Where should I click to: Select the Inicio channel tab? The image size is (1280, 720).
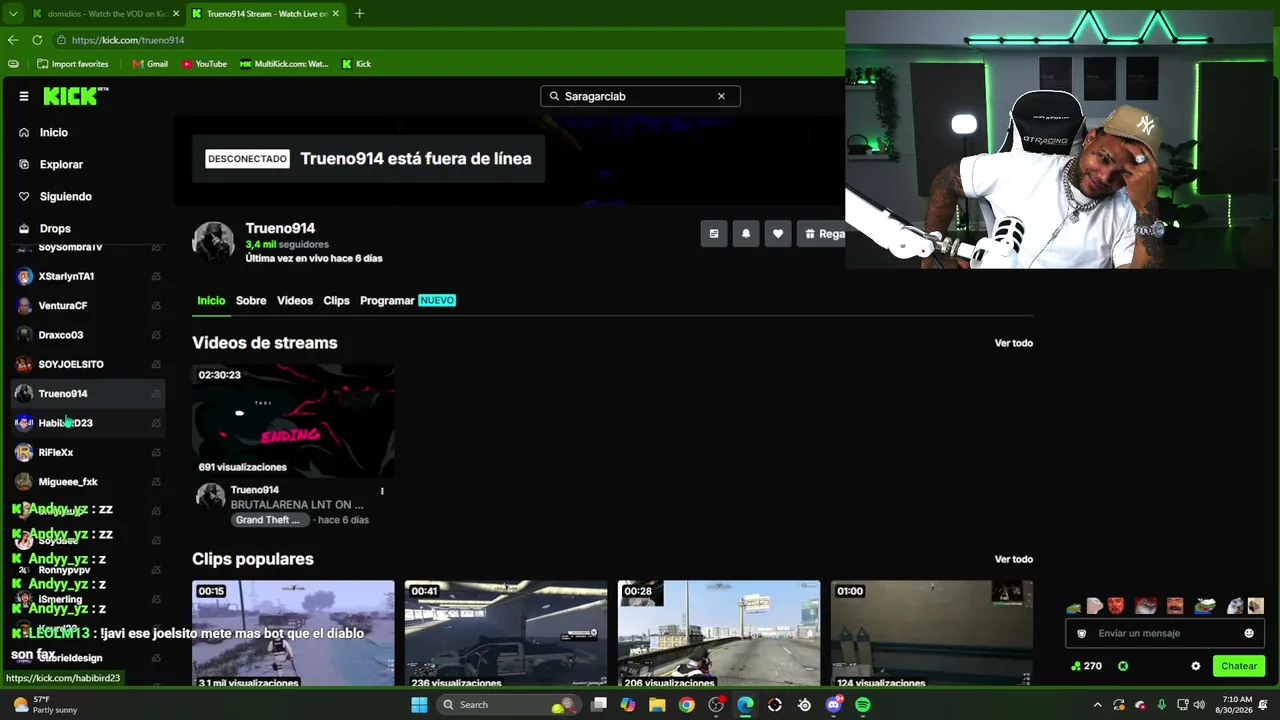click(211, 300)
